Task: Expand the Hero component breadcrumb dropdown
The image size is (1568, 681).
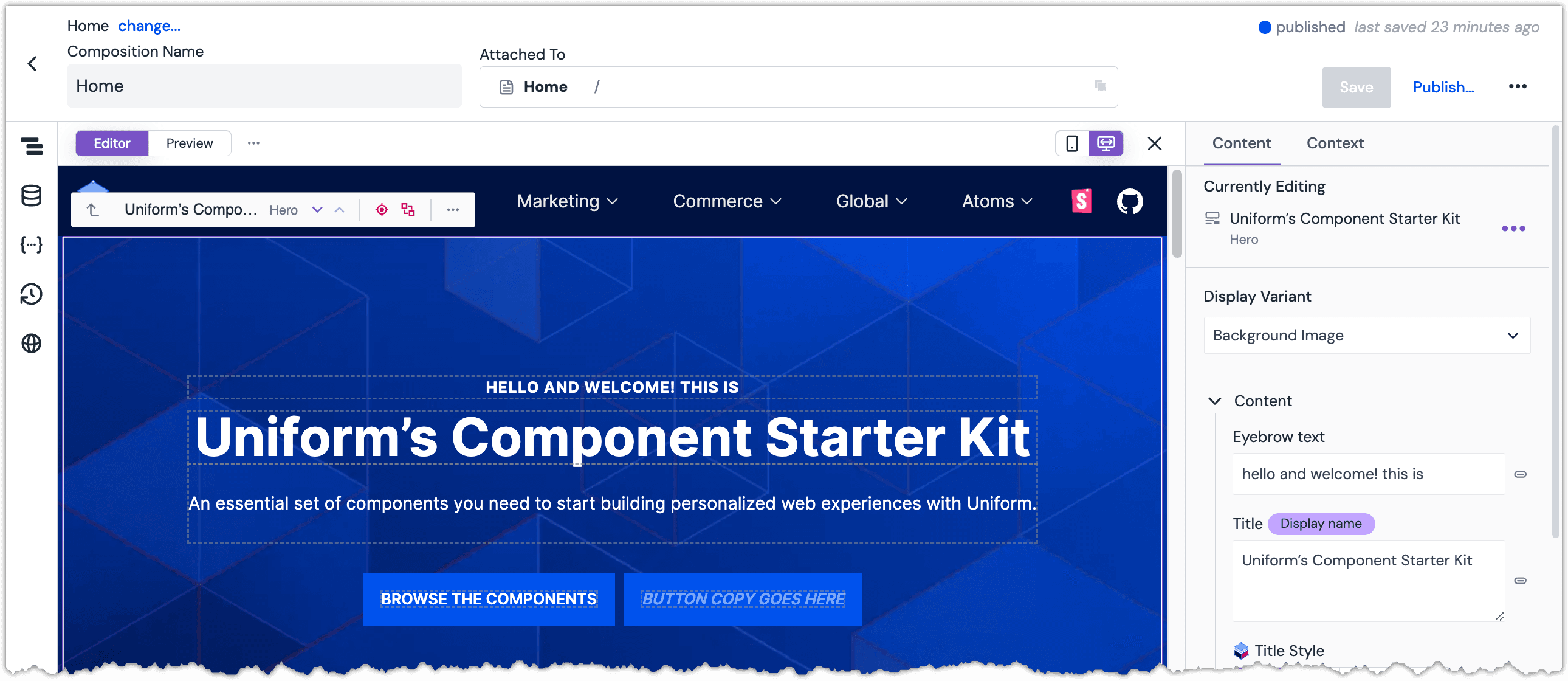Action: (318, 210)
